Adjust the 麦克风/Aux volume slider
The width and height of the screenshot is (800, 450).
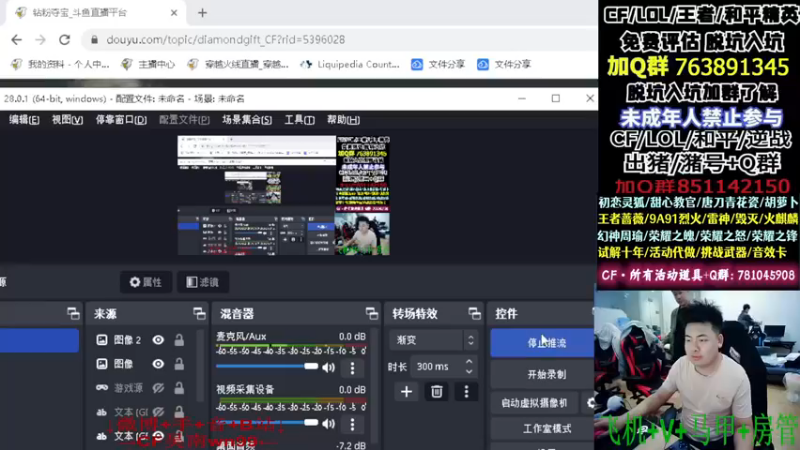tap(267, 366)
